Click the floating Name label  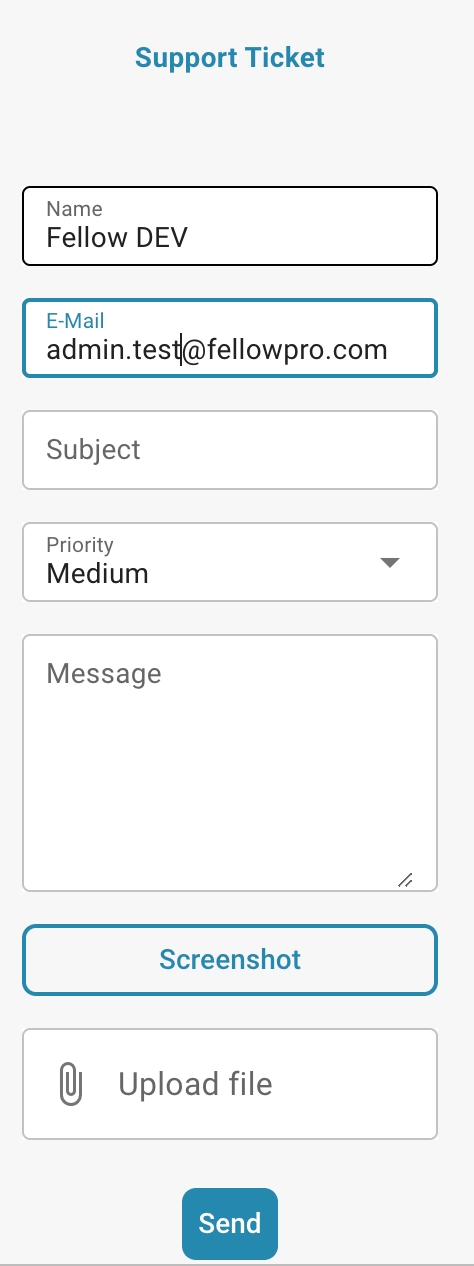[74, 208]
